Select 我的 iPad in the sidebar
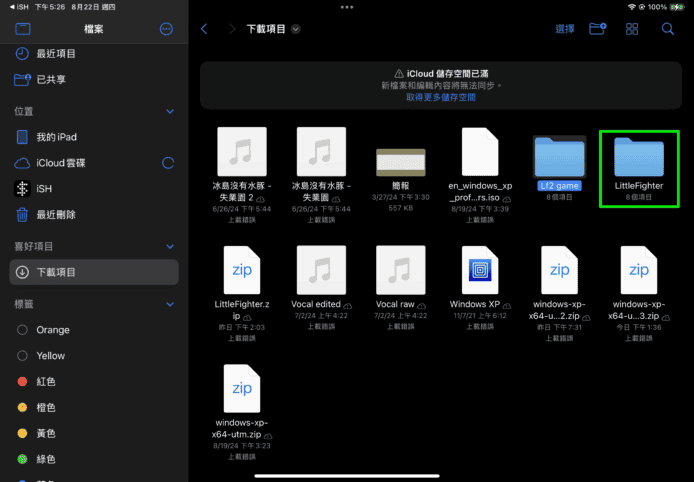Viewport: 694px width, 482px height. click(57, 136)
